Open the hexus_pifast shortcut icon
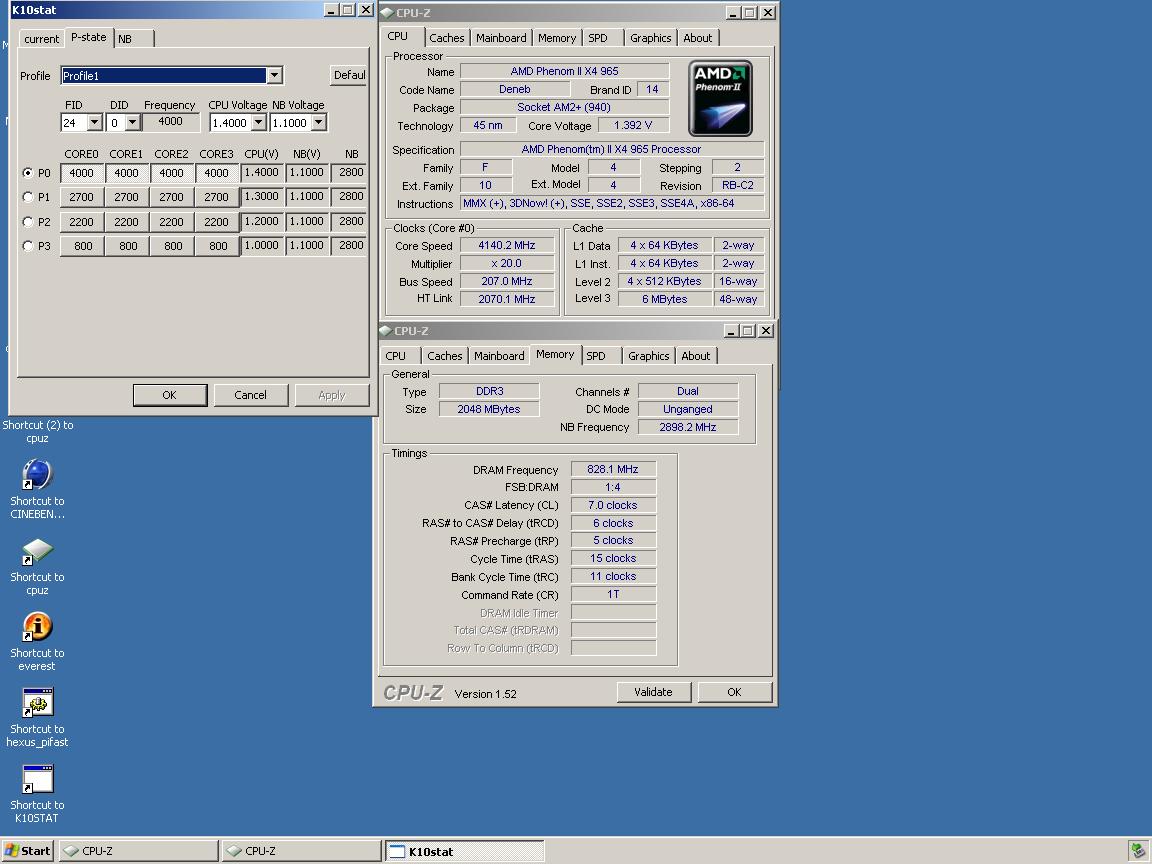 click(37, 703)
